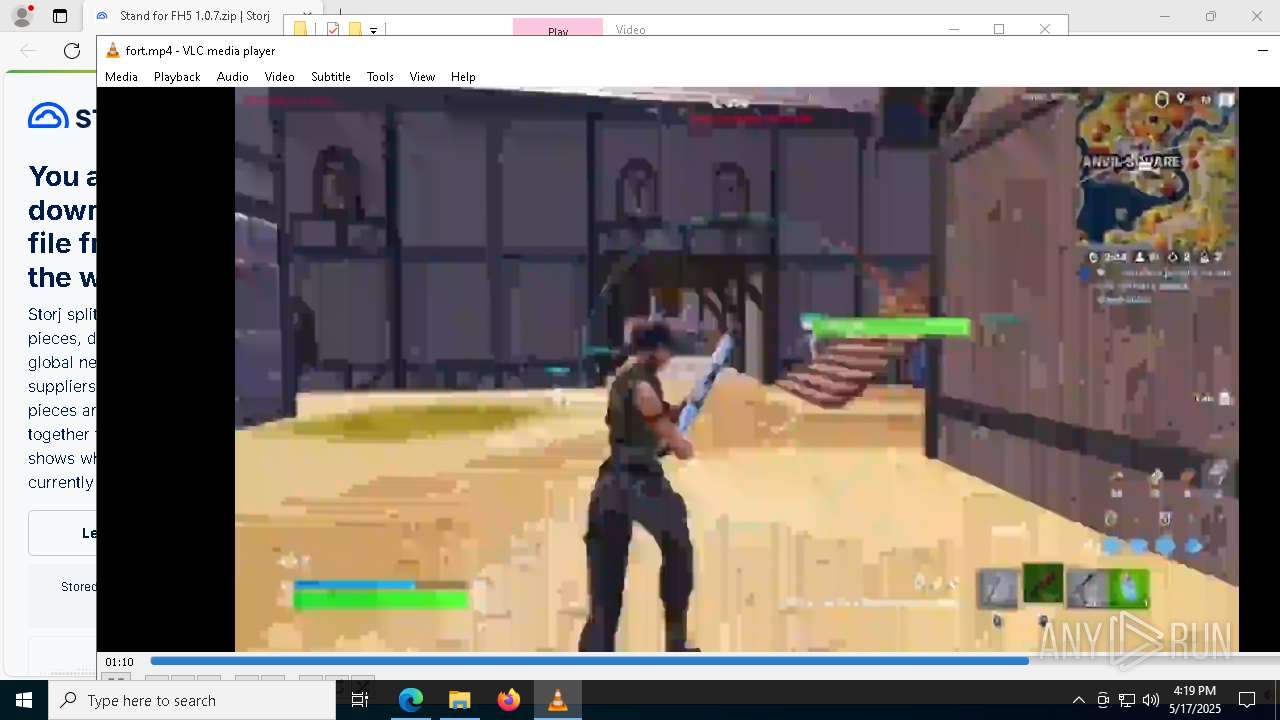1280x720 pixels.
Task: Click the Properties checkmark icon in Explorer toolbar
Action: tap(333, 29)
